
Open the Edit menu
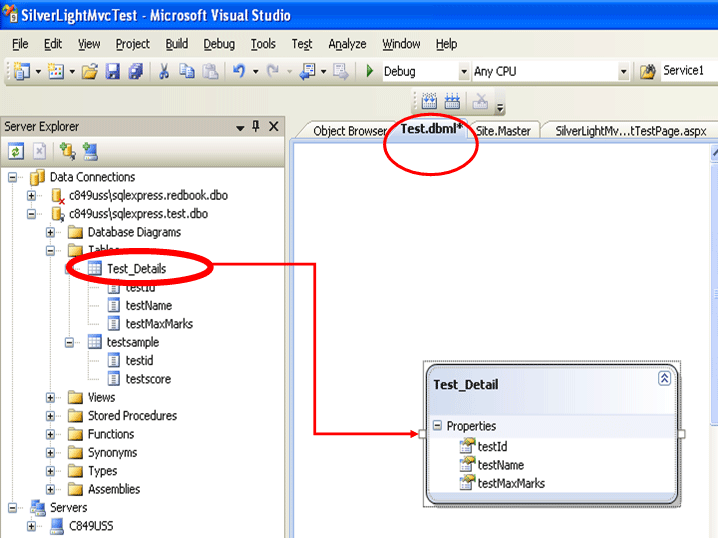point(53,44)
